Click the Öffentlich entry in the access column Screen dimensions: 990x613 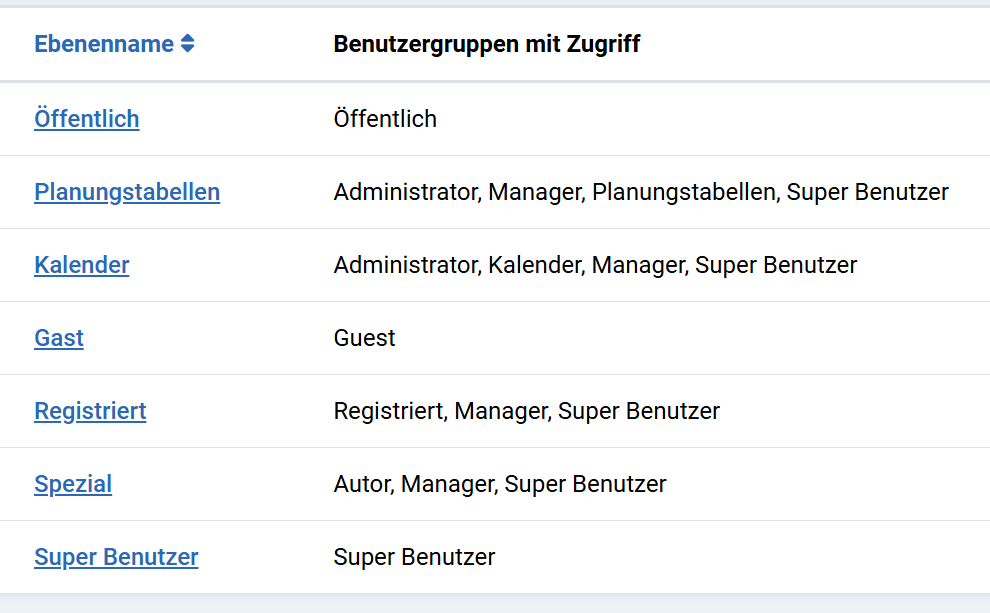[x=386, y=119]
